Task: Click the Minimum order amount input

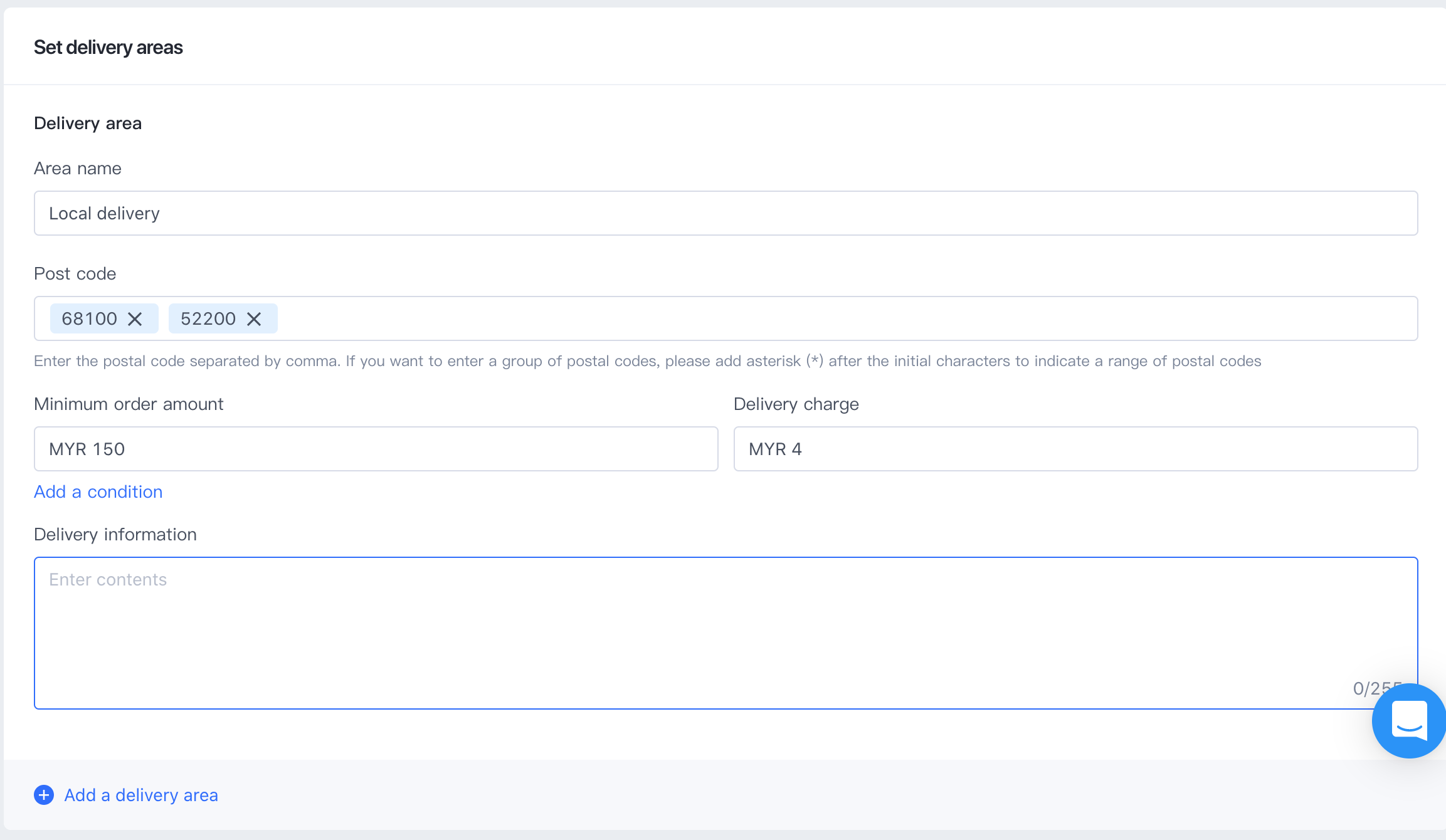Action: point(376,449)
